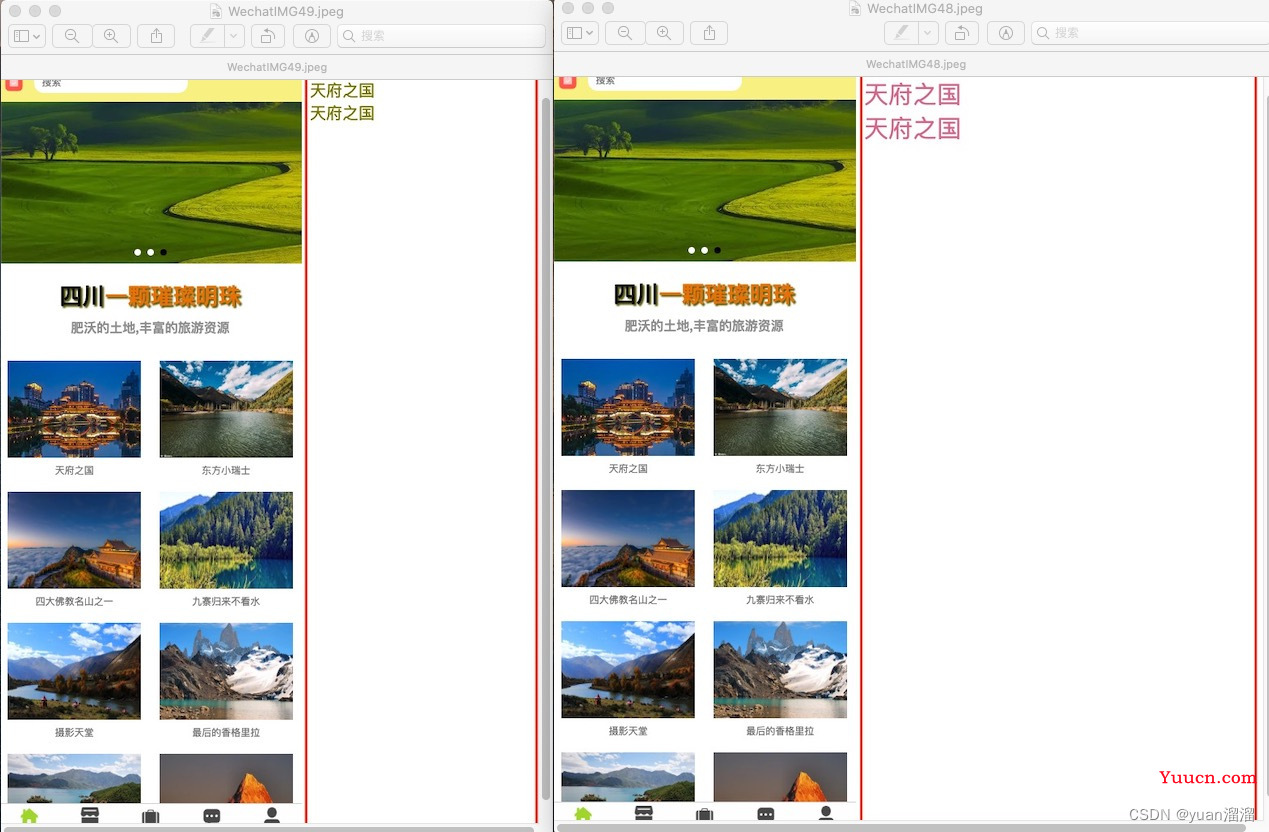The image size is (1269, 832).
Task: Expand highlight pen options arrow in WechatIMG49.jpeg
Action: coord(234,36)
